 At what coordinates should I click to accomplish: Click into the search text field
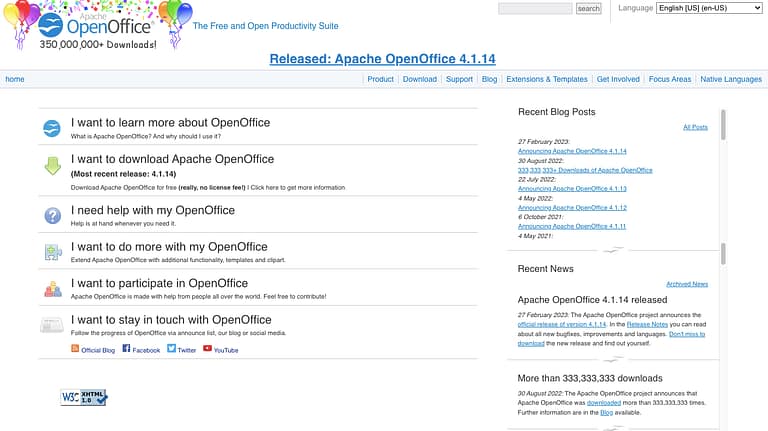pos(535,8)
